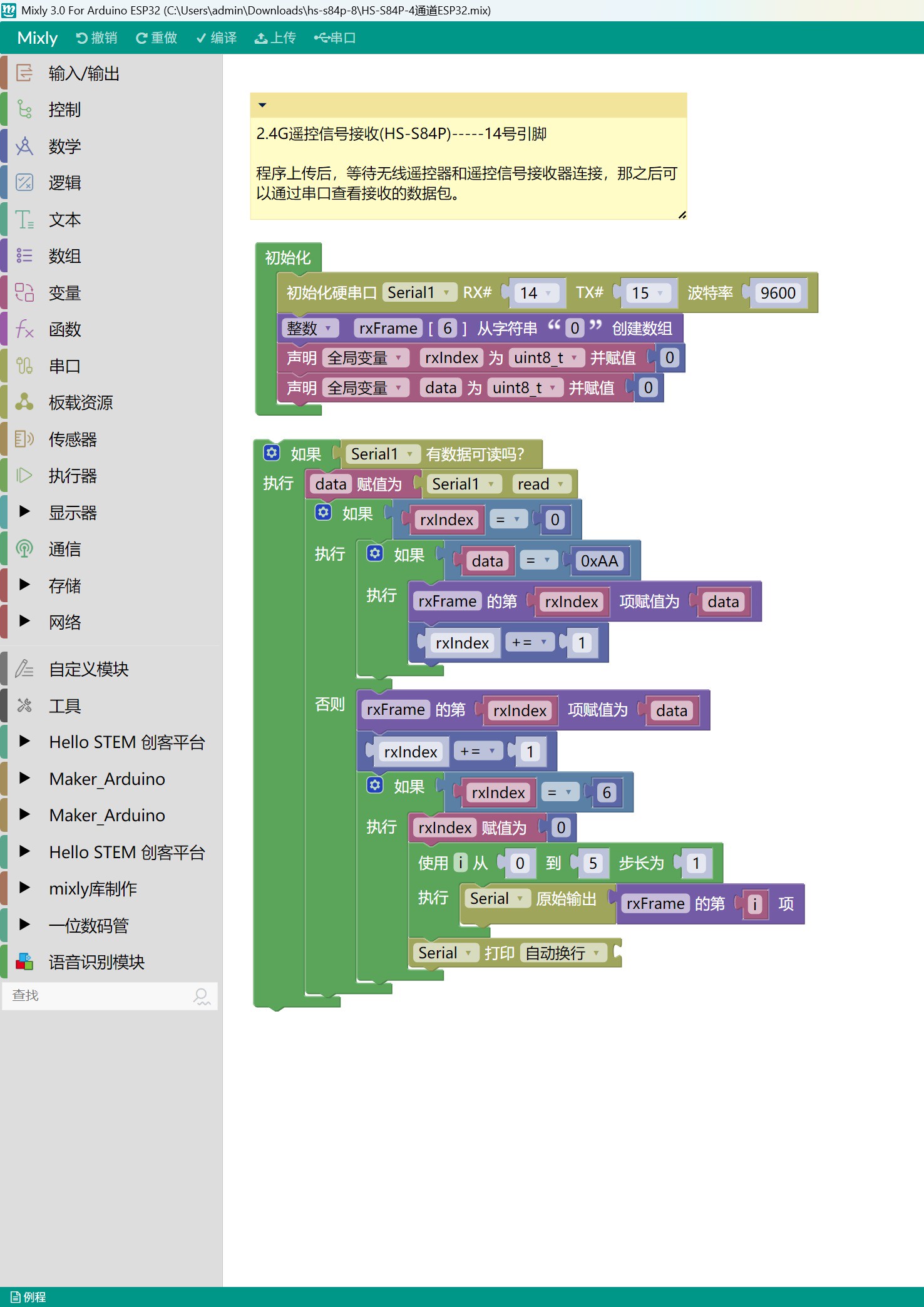Expand the 一位数码管 category

pyautogui.click(x=24, y=925)
